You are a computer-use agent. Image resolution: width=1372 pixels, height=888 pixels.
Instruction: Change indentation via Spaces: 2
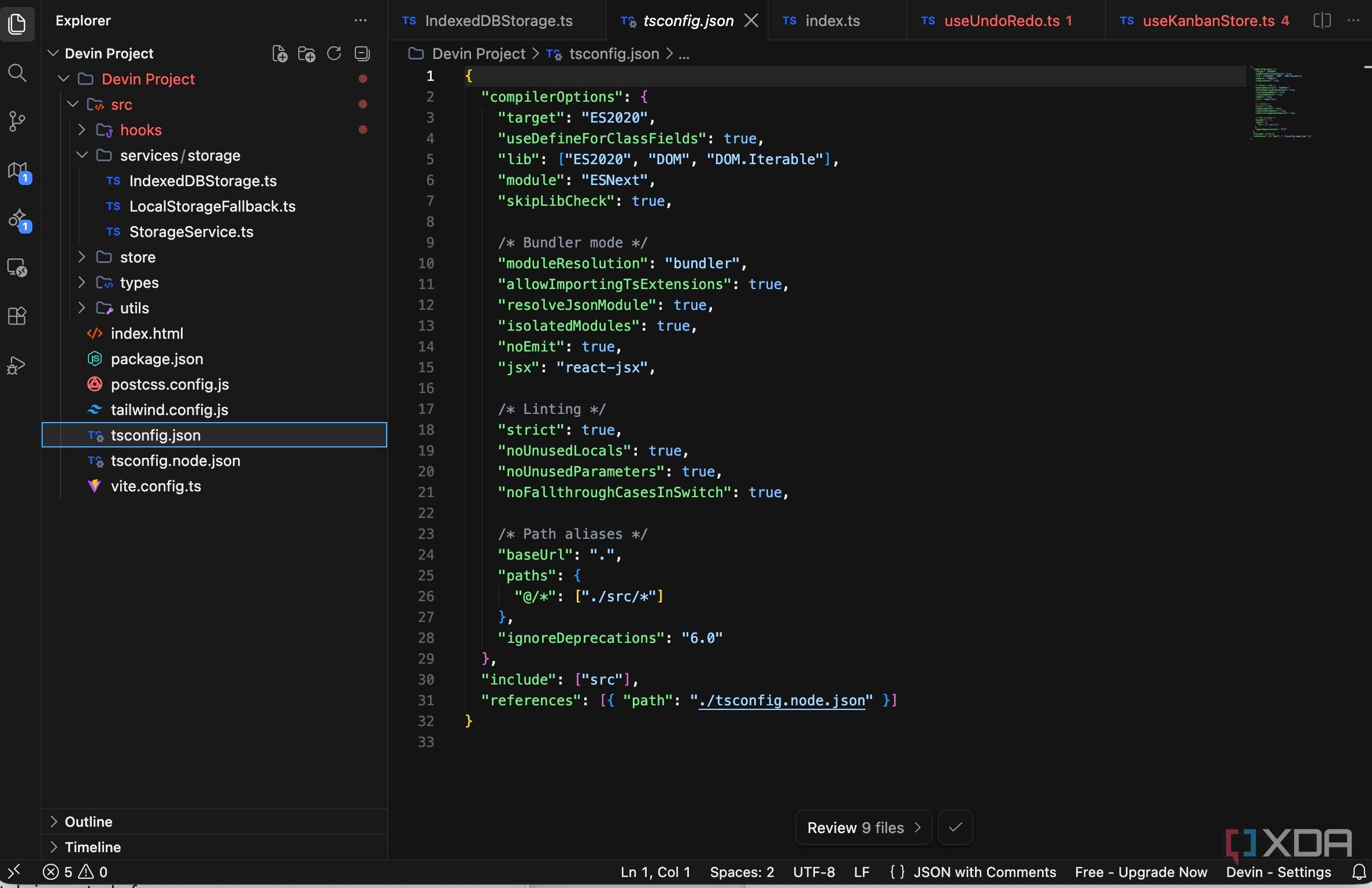coord(741,872)
